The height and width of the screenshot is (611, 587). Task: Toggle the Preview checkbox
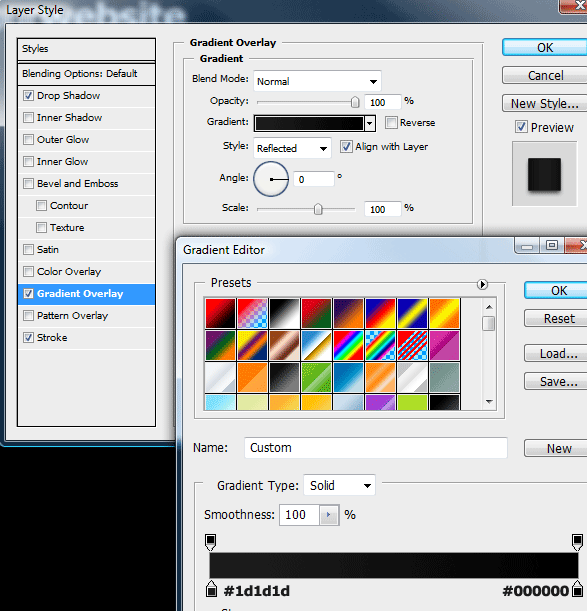(x=522, y=127)
